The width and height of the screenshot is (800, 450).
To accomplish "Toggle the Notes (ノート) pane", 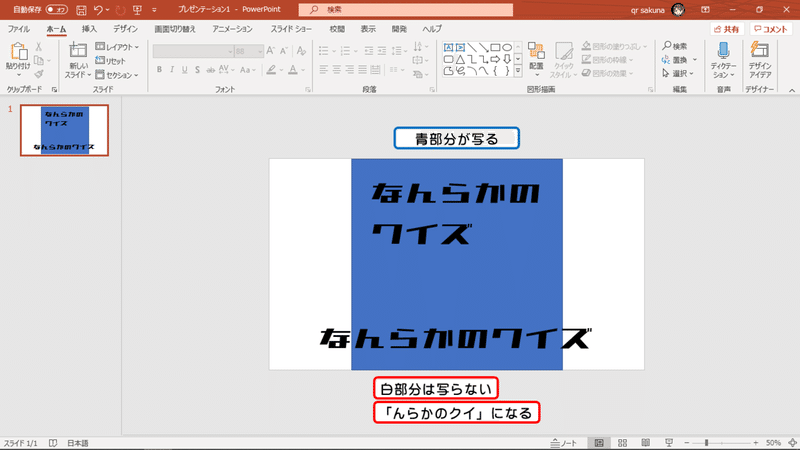I will point(564,443).
